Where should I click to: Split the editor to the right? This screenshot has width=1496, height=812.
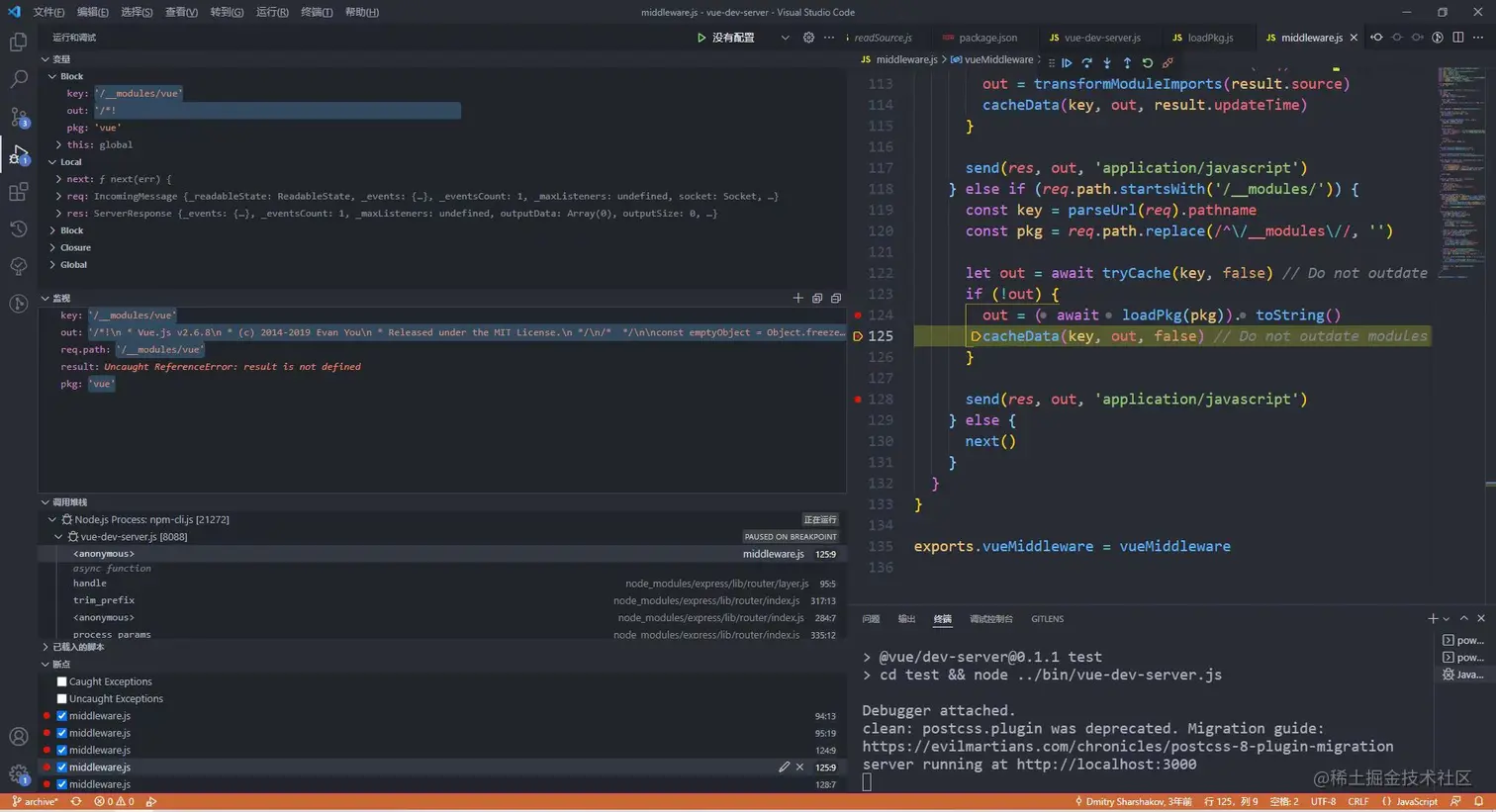[1458, 38]
